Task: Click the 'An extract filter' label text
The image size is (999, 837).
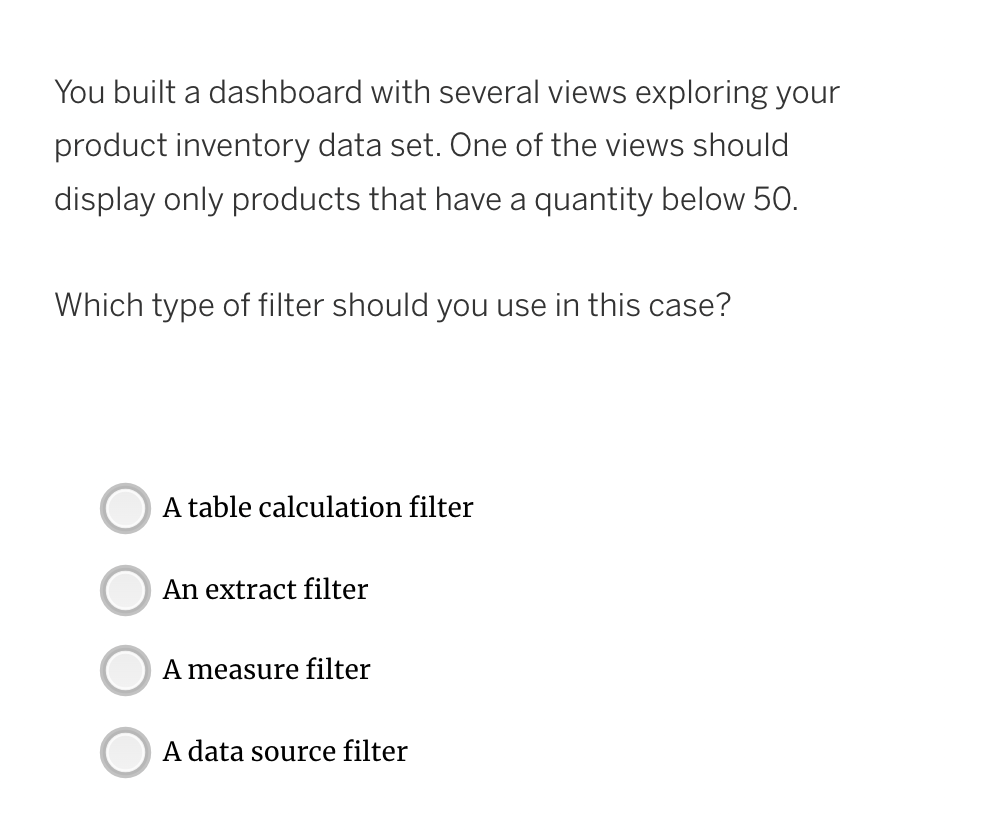Action: coord(265,589)
